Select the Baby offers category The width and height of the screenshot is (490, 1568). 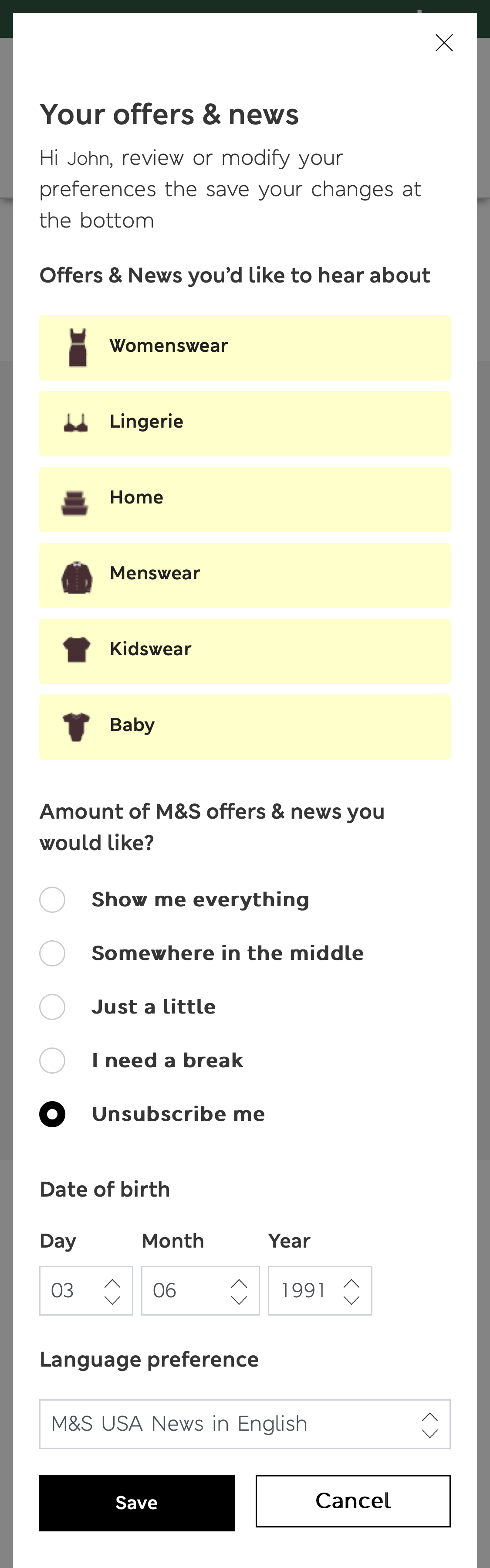pos(245,727)
